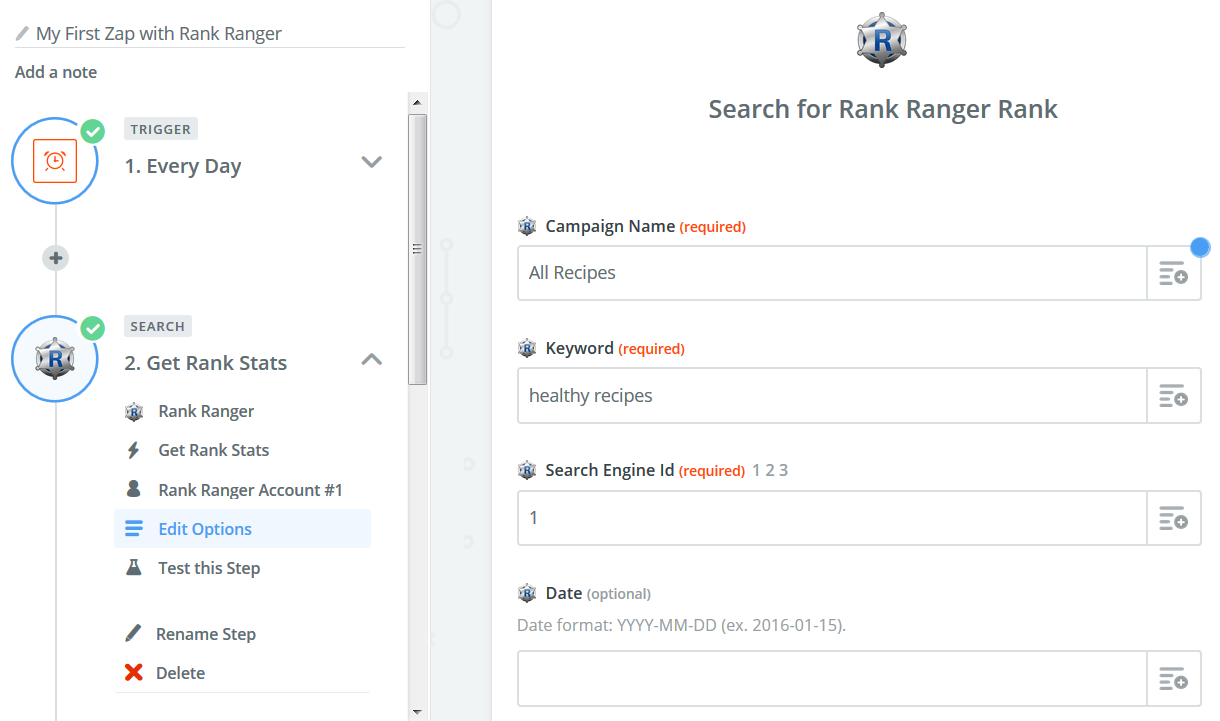Insert a field into Campaign Name
Image resolution: width=1220 pixels, height=721 pixels.
[x=1173, y=273]
